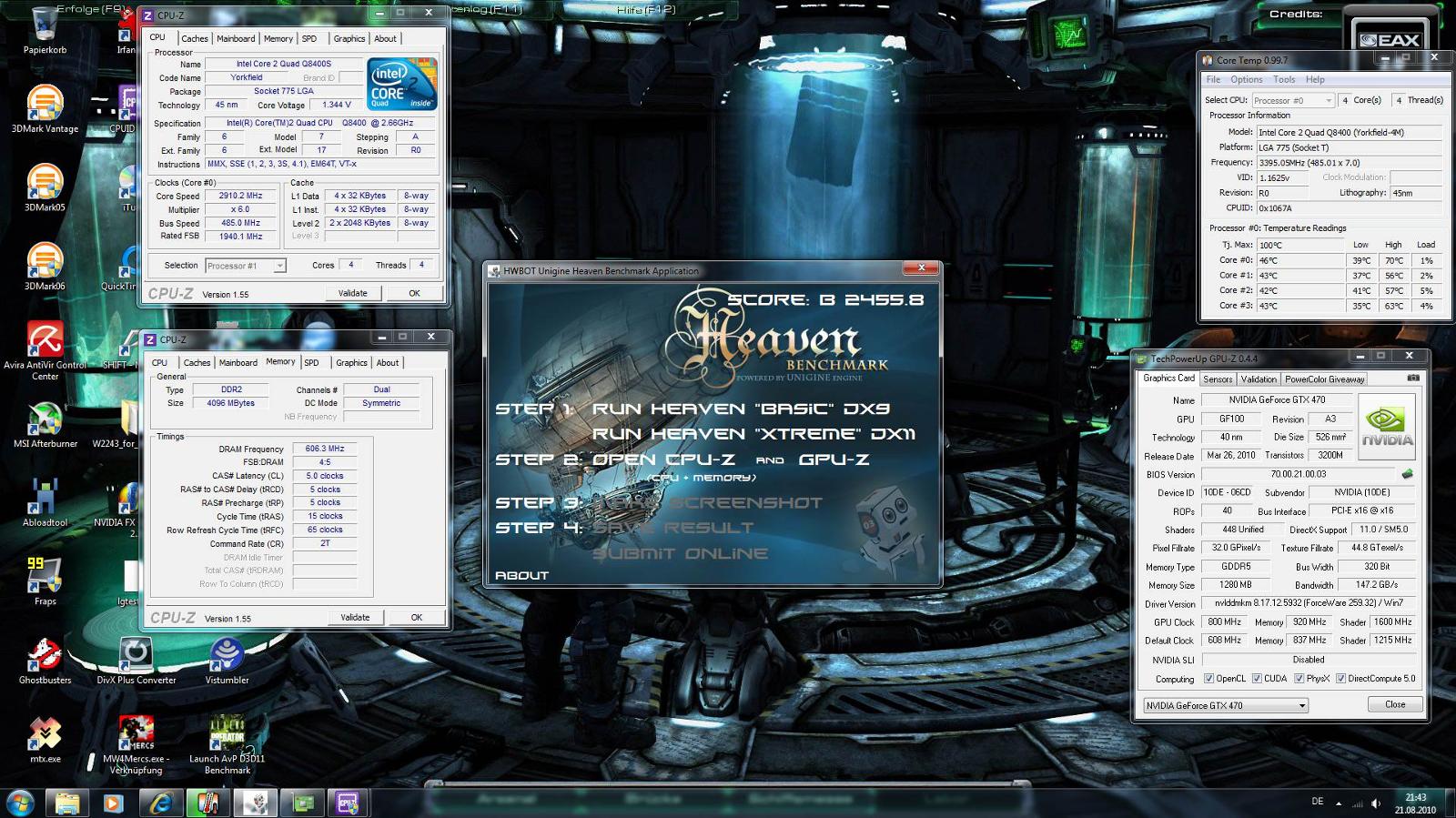Viewport: 1456px width, 818px height.
Task: Show hidden system tray icons arrow
Action: click(1339, 803)
